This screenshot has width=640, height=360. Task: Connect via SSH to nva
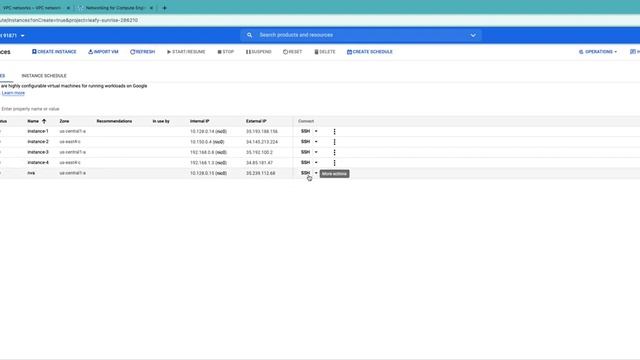305,173
